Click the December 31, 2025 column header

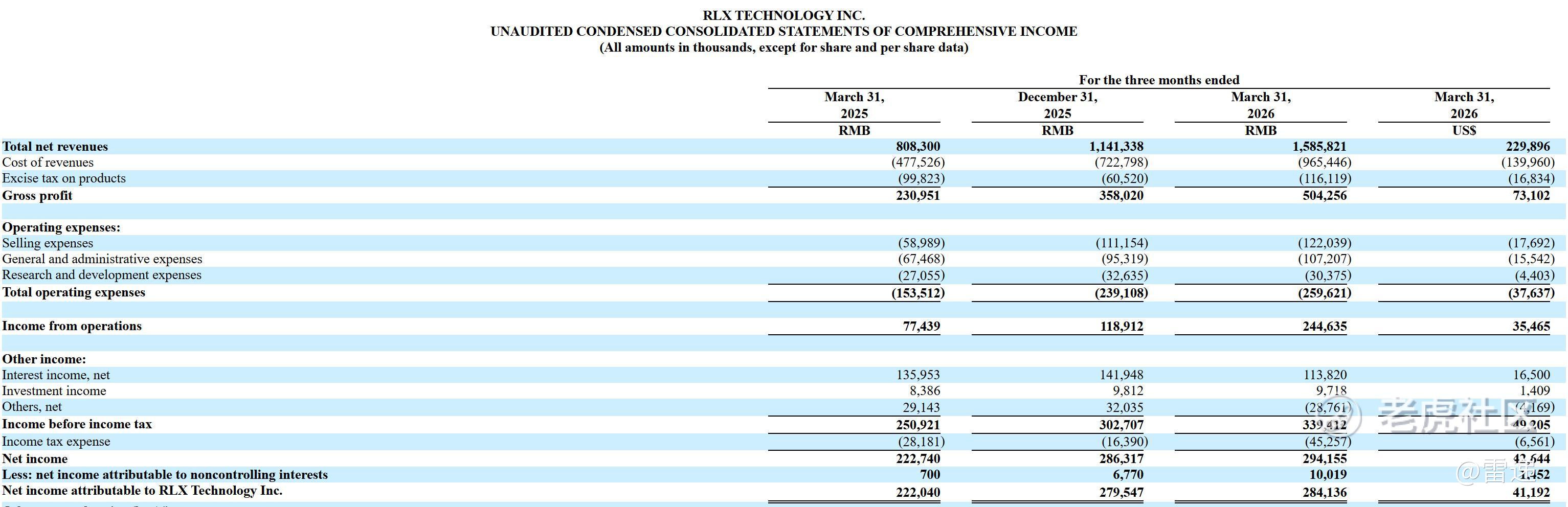pos(1057,105)
